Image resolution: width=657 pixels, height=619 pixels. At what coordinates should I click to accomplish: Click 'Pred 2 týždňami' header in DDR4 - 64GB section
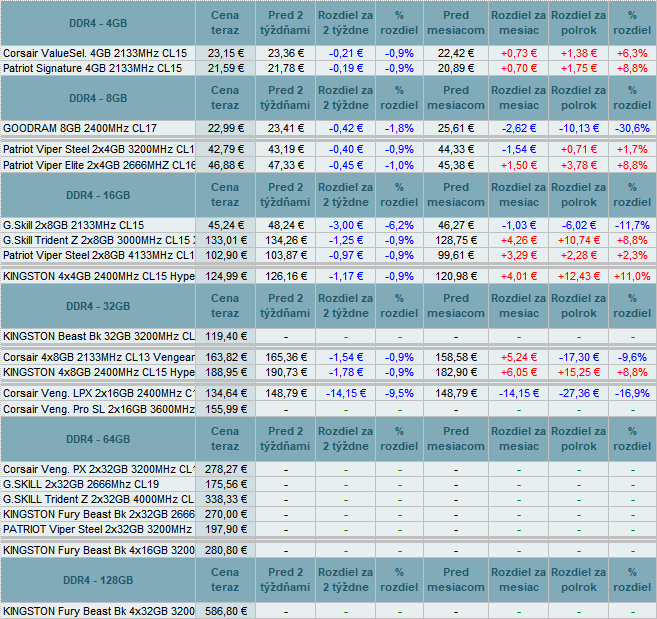(x=285, y=439)
